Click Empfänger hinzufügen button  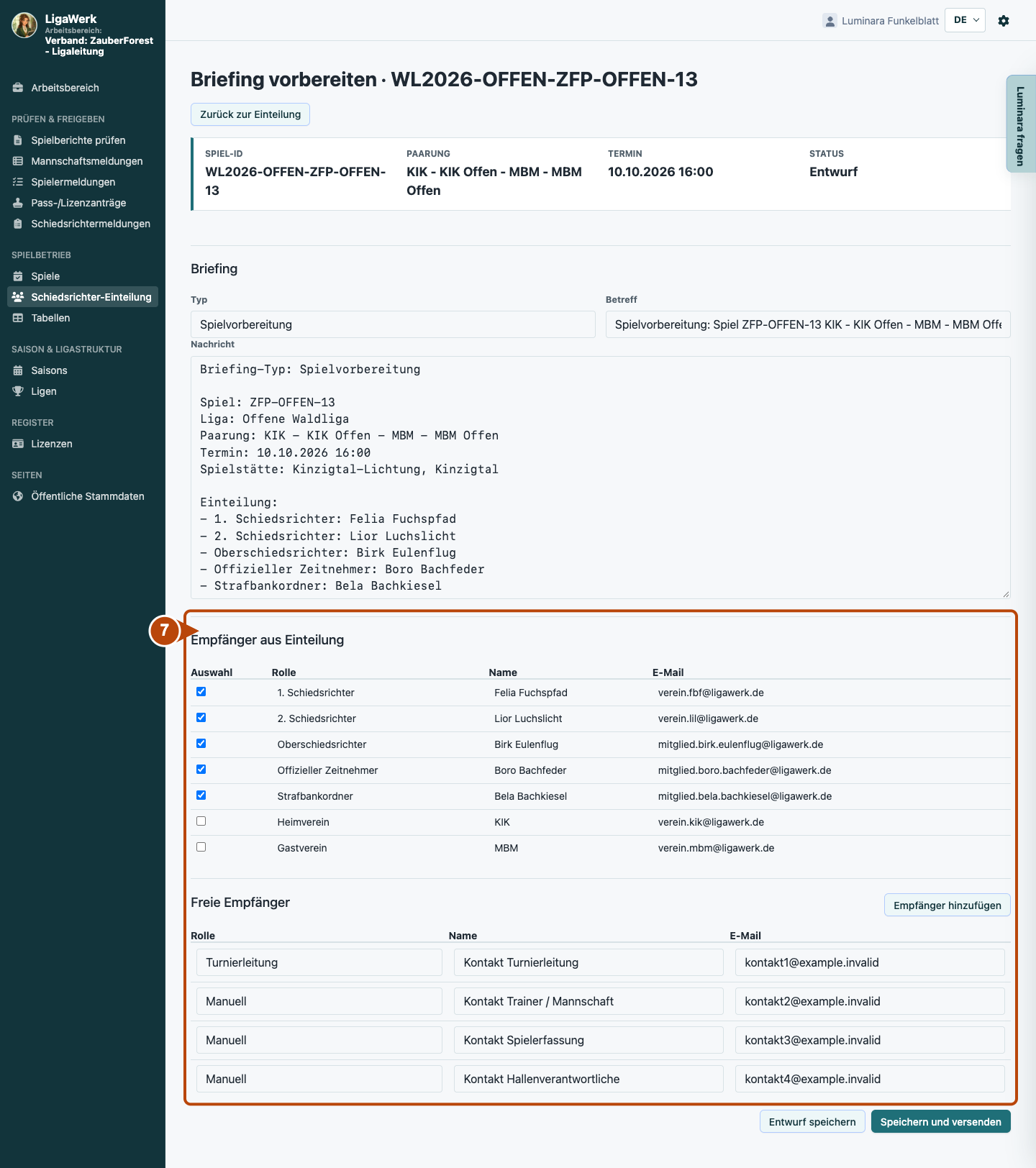click(947, 905)
